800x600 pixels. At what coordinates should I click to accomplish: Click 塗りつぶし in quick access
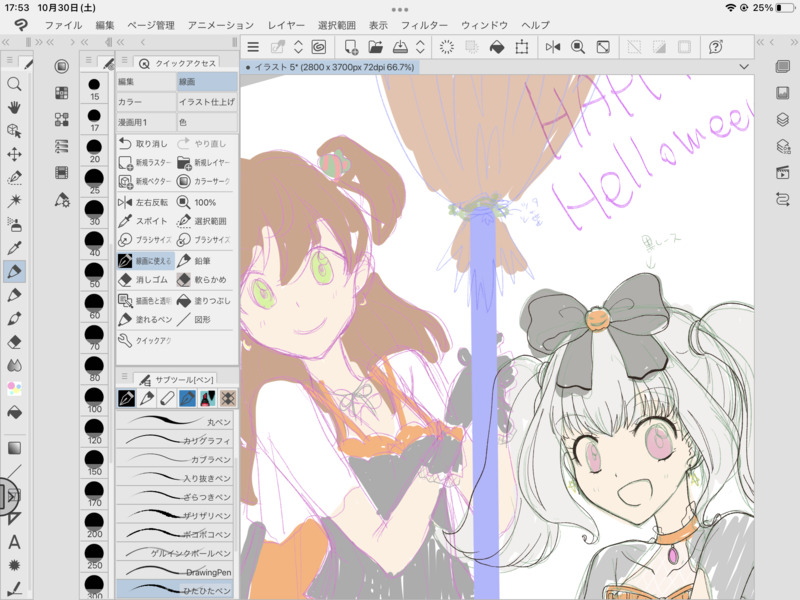point(204,301)
